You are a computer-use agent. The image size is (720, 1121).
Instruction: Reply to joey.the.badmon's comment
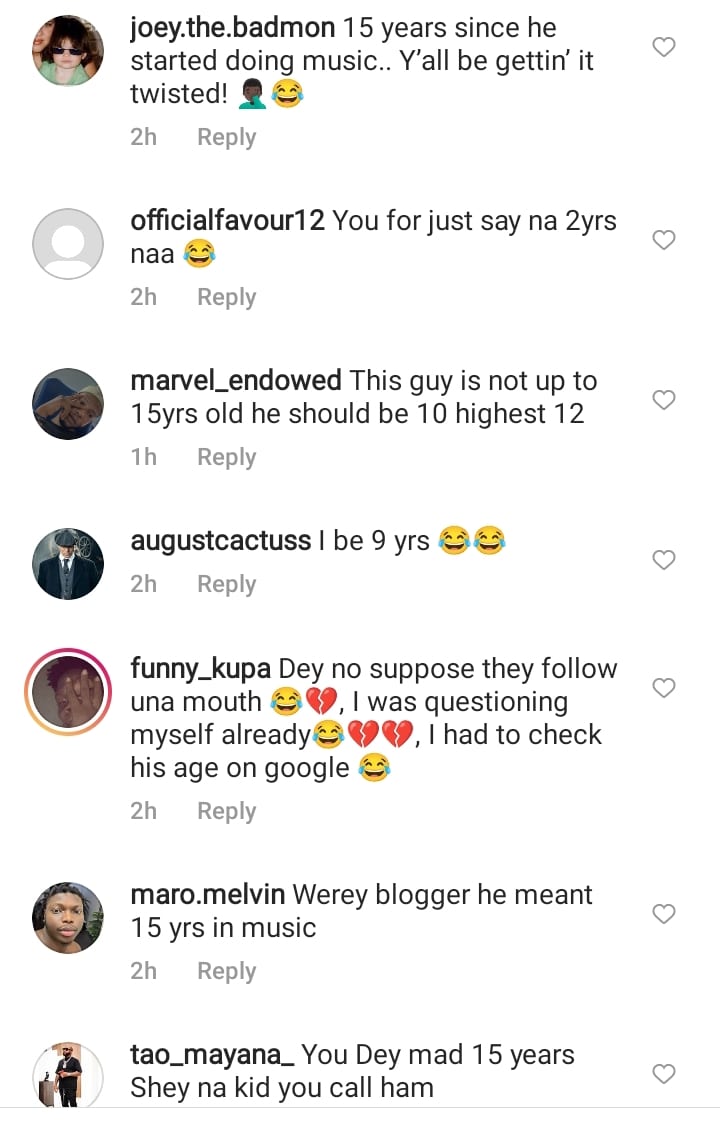(226, 137)
